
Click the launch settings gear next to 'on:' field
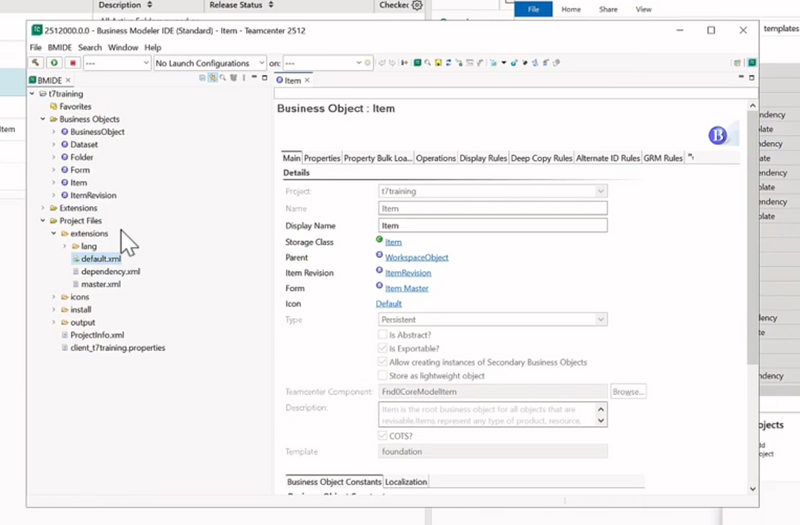pyautogui.click(x=368, y=63)
